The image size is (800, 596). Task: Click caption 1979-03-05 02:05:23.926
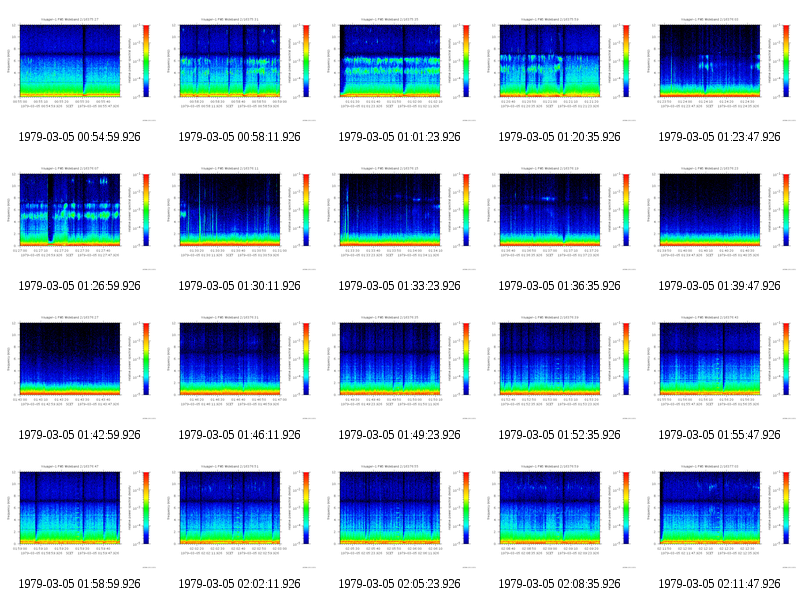(x=399, y=584)
